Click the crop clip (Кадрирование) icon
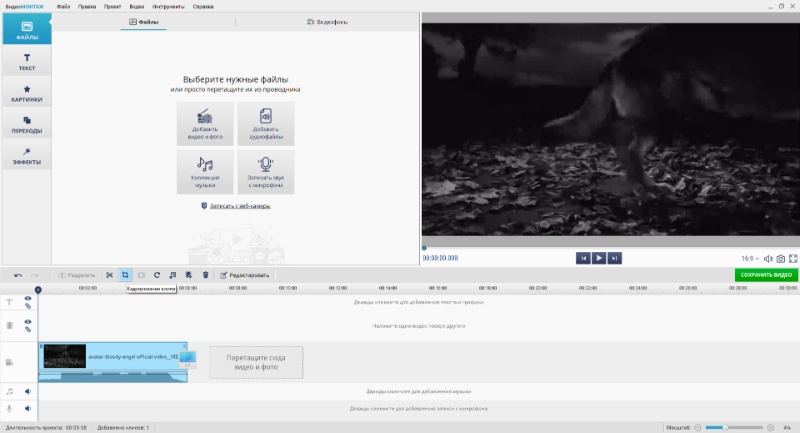This screenshot has width=800, height=433. (x=126, y=275)
